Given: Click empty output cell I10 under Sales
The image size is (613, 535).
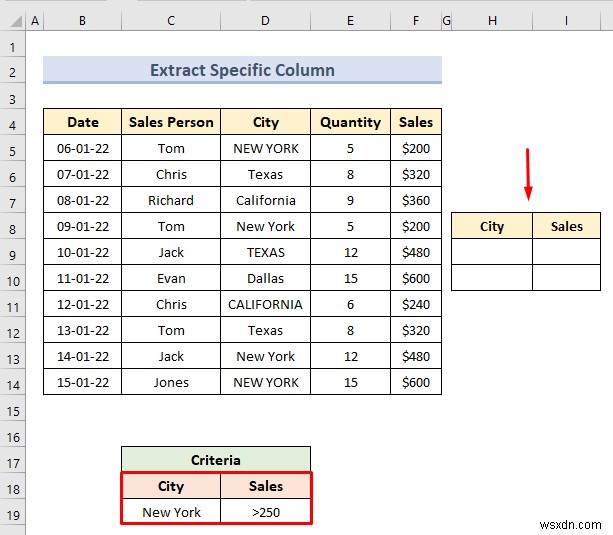Looking at the screenshot, I should (x=566, y=278).
